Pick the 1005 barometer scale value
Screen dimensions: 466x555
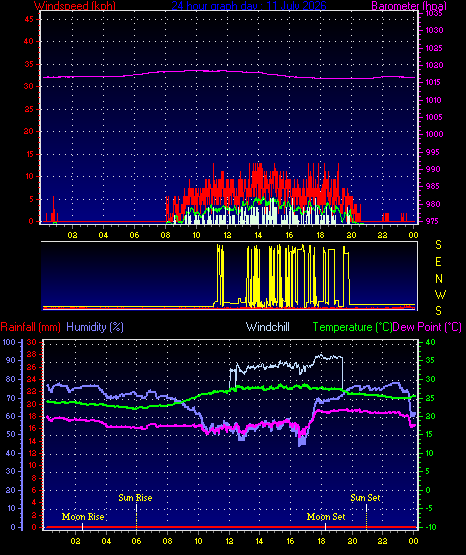tap(434, 117)
